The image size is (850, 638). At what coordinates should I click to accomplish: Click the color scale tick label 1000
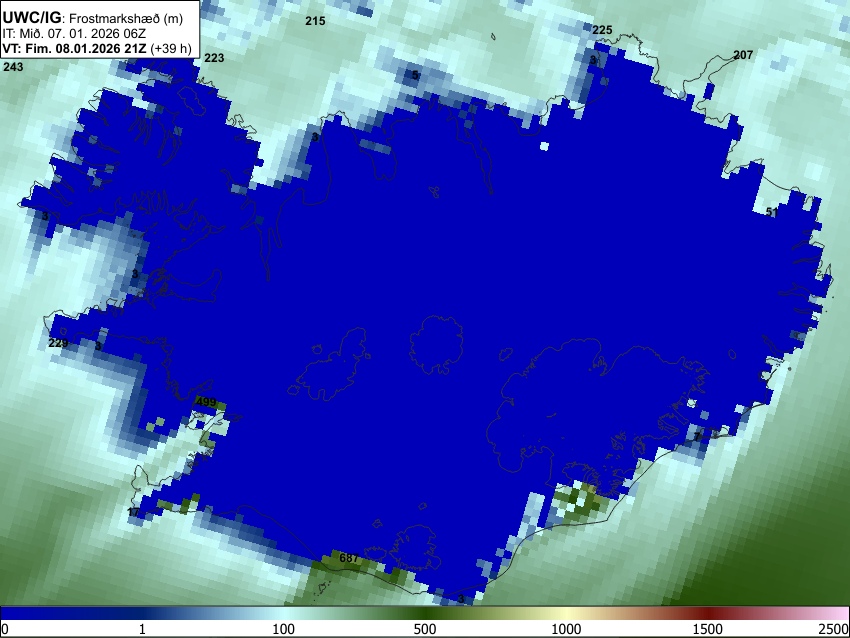[566, 629]
